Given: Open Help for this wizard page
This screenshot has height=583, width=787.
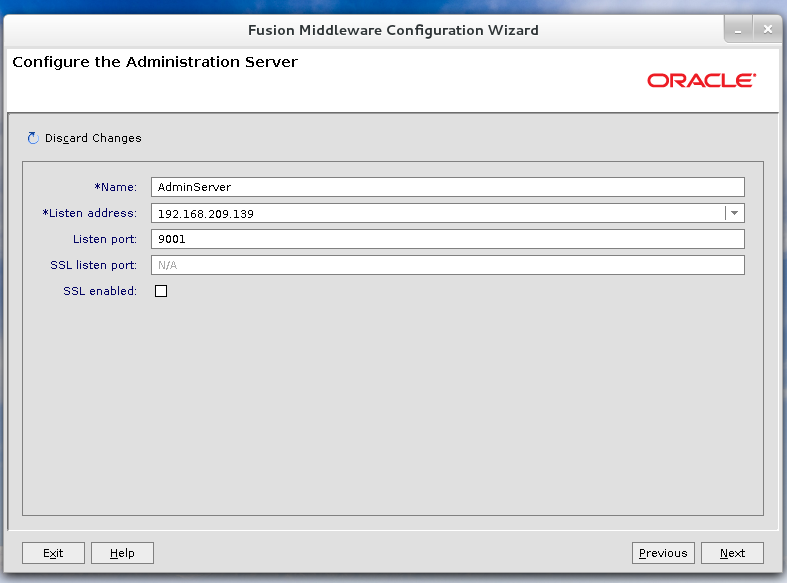Looking at the screenshot, I should coord(122,553).
